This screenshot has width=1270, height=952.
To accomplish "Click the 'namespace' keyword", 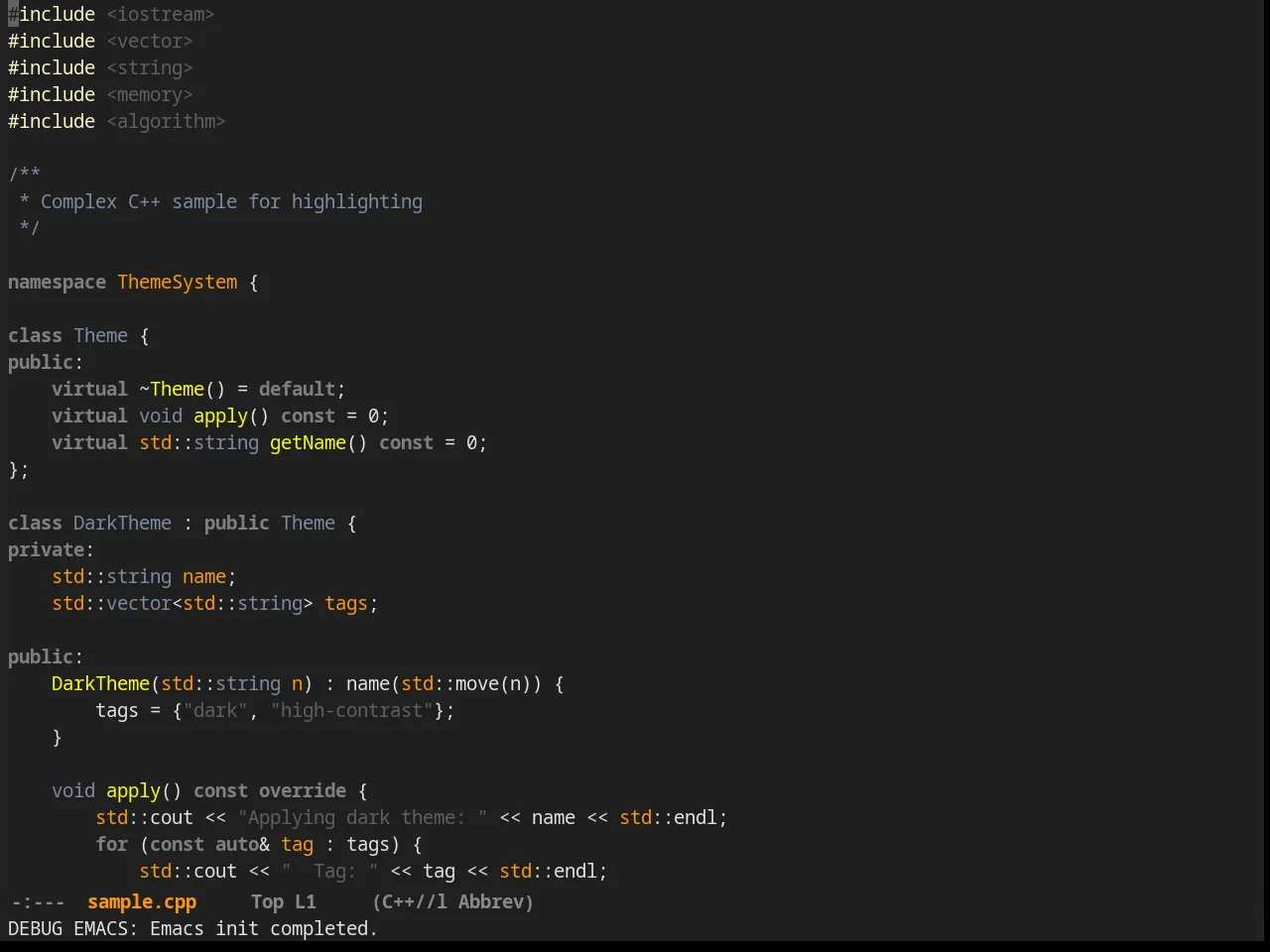I will click(x=57, y=282).
